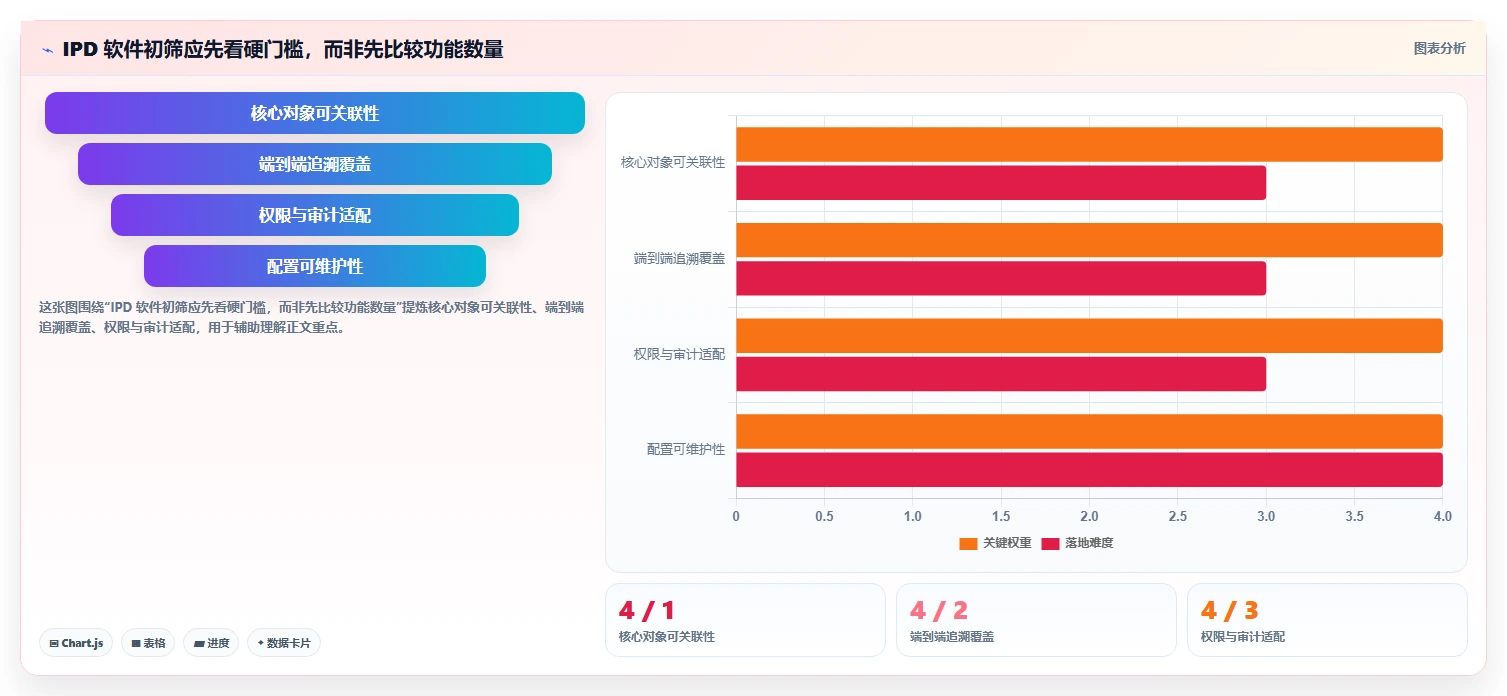Click the 进度 tag chip

(211, 643)
